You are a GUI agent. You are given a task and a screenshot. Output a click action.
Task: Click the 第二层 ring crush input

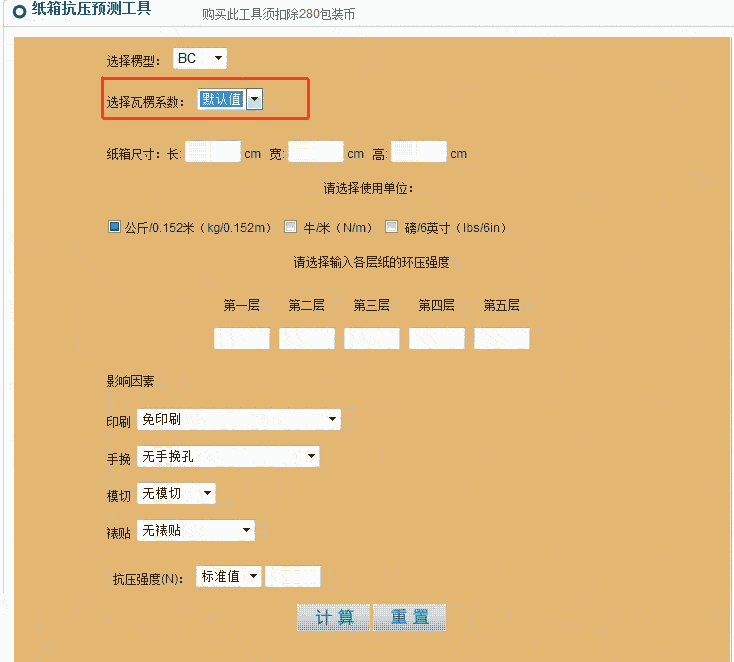(307, 338)
